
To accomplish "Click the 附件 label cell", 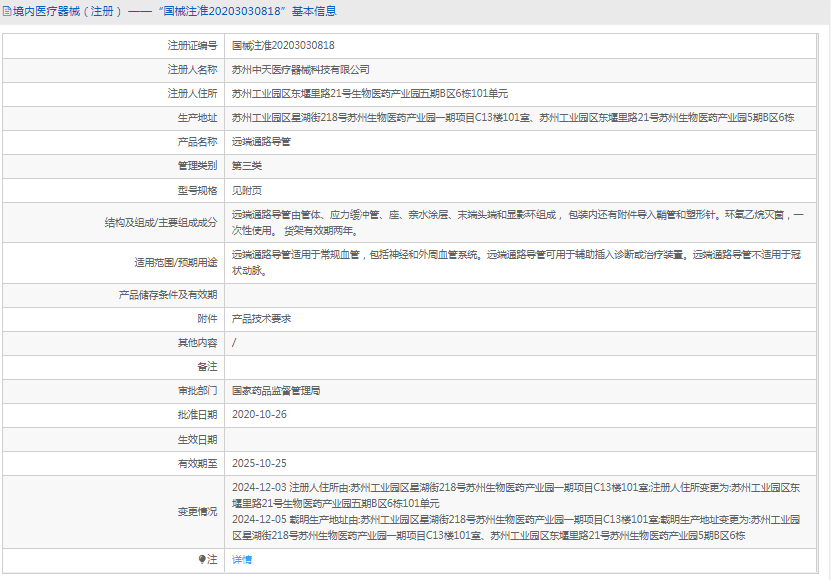I will click(113, 319).
